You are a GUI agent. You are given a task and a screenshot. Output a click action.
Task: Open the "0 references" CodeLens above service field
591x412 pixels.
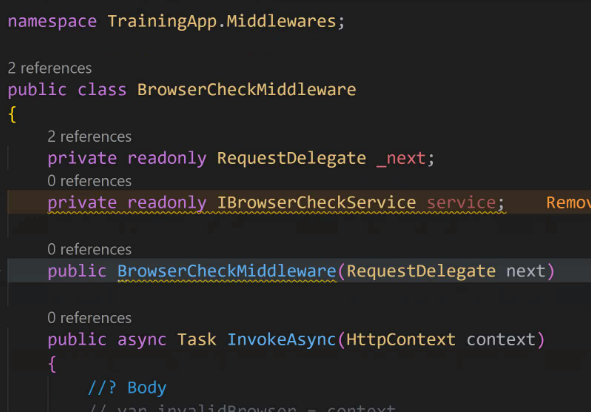(x=90, y=181)
